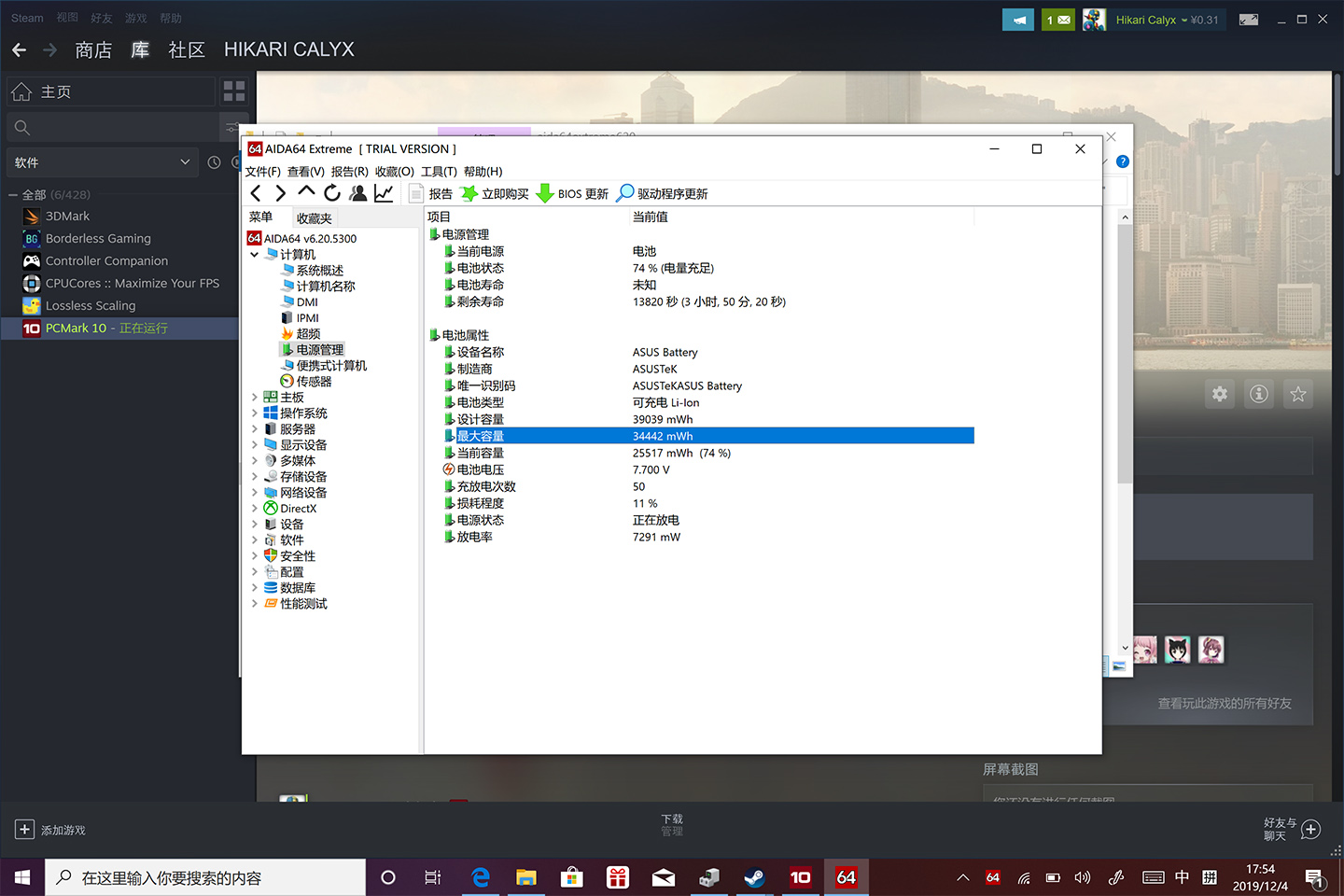This screenshot has height=896, width=1344.
Task: Favorite the game with star icon
Action: [1298, 394]
